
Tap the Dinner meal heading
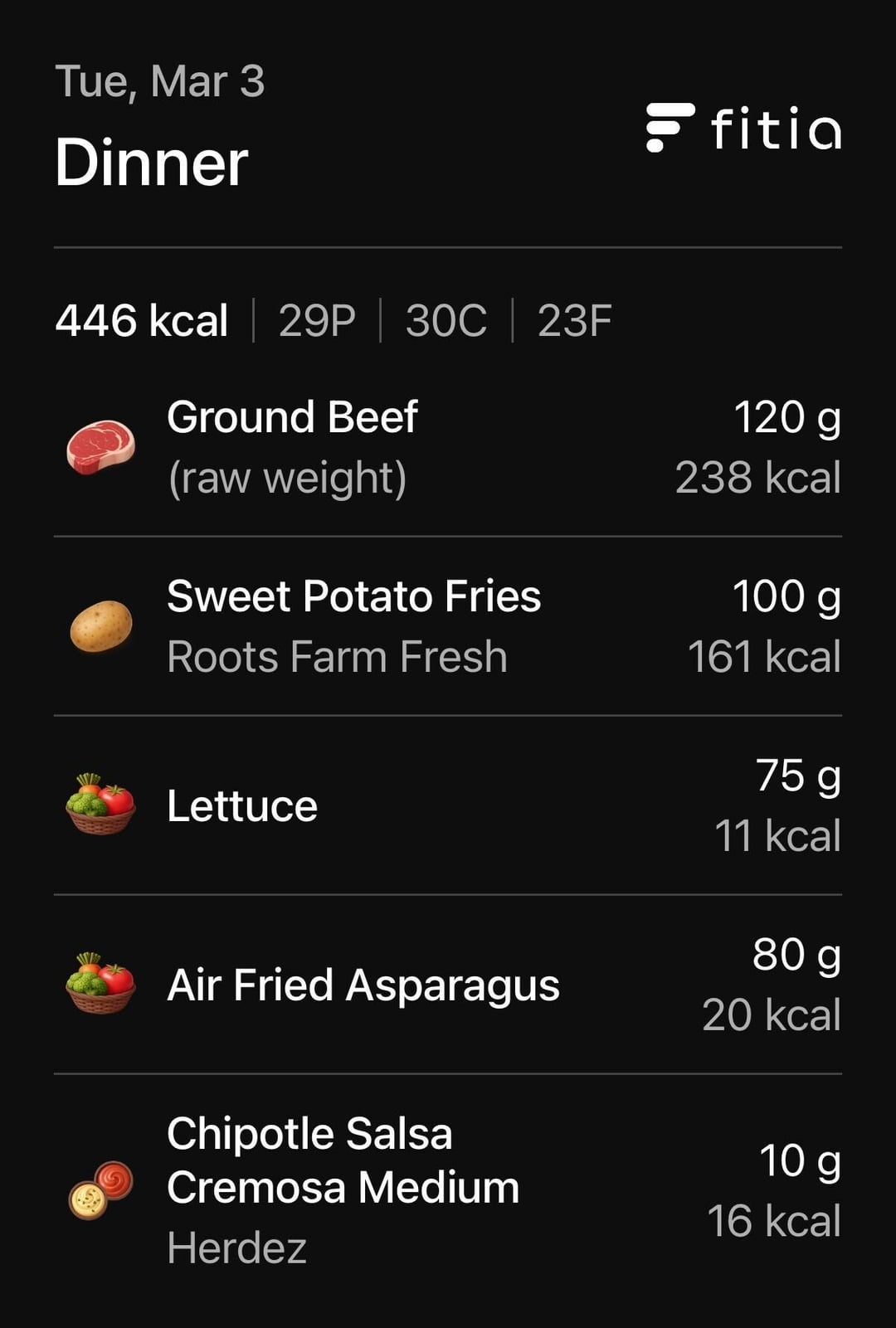[x=151, y=163]
